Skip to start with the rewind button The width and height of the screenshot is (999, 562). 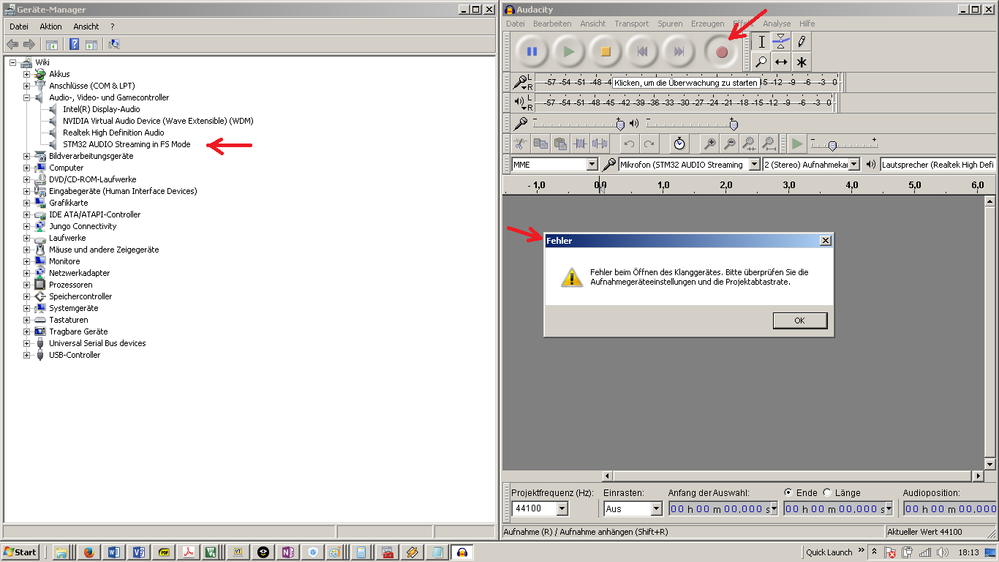(x=642, y=52)
